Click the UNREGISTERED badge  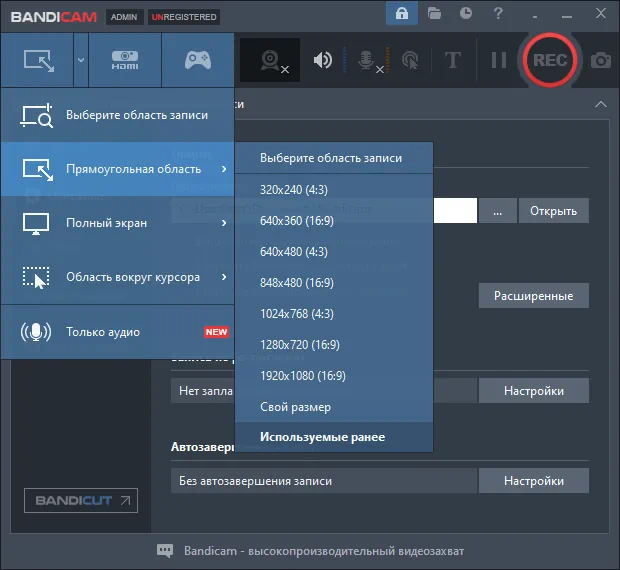(x=184, y=17)
